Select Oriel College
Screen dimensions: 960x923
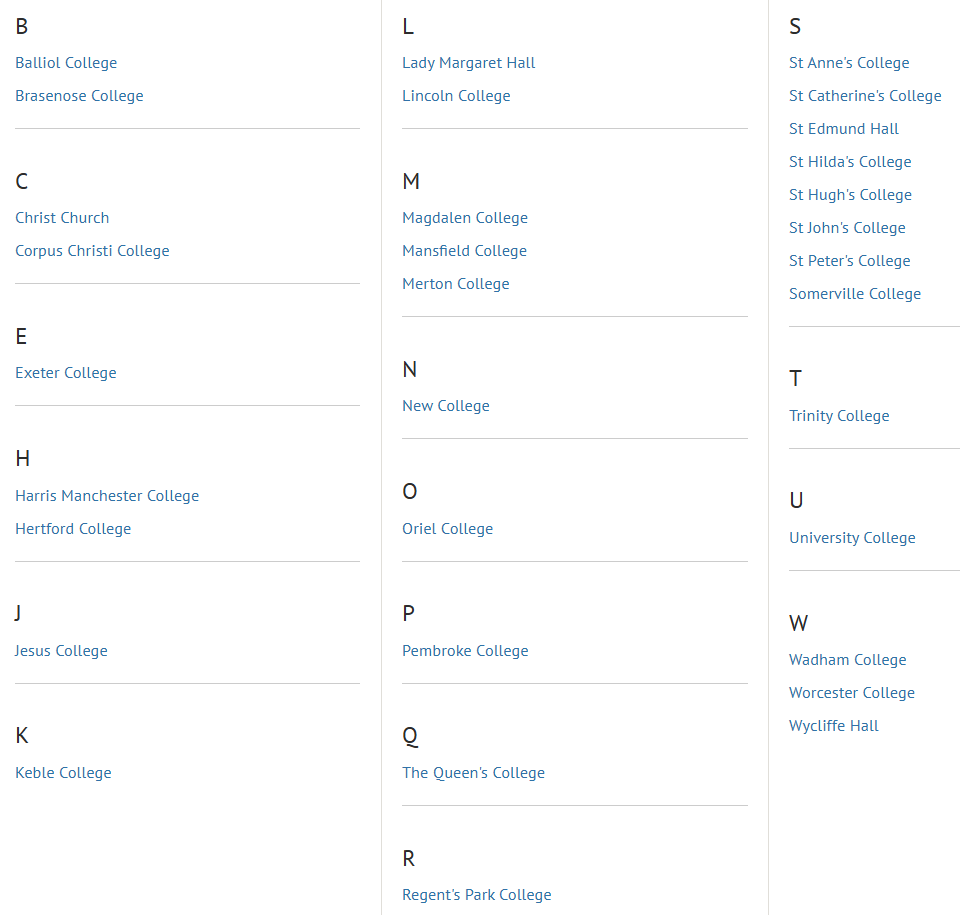point(448,529)
